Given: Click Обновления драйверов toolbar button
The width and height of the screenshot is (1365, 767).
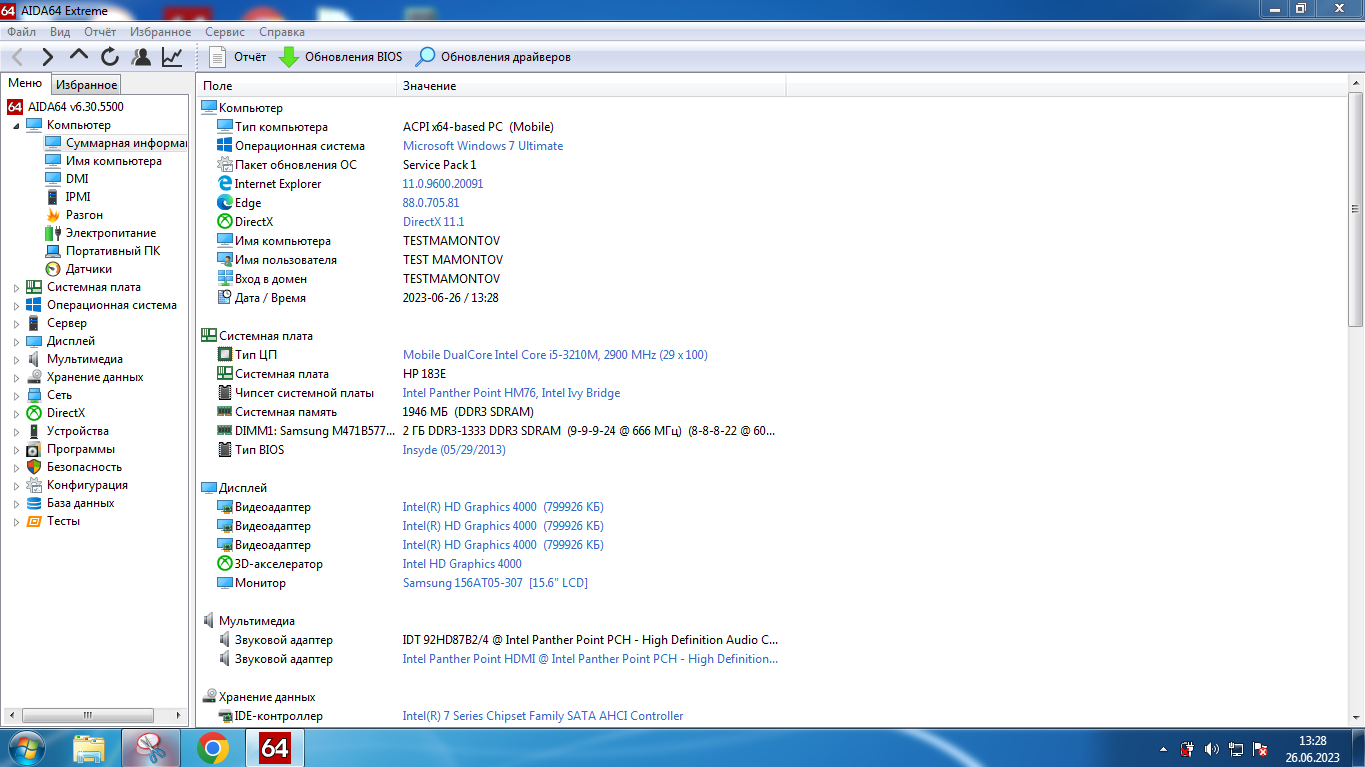Looking at the screenshot, I should (x=493, y=57).
